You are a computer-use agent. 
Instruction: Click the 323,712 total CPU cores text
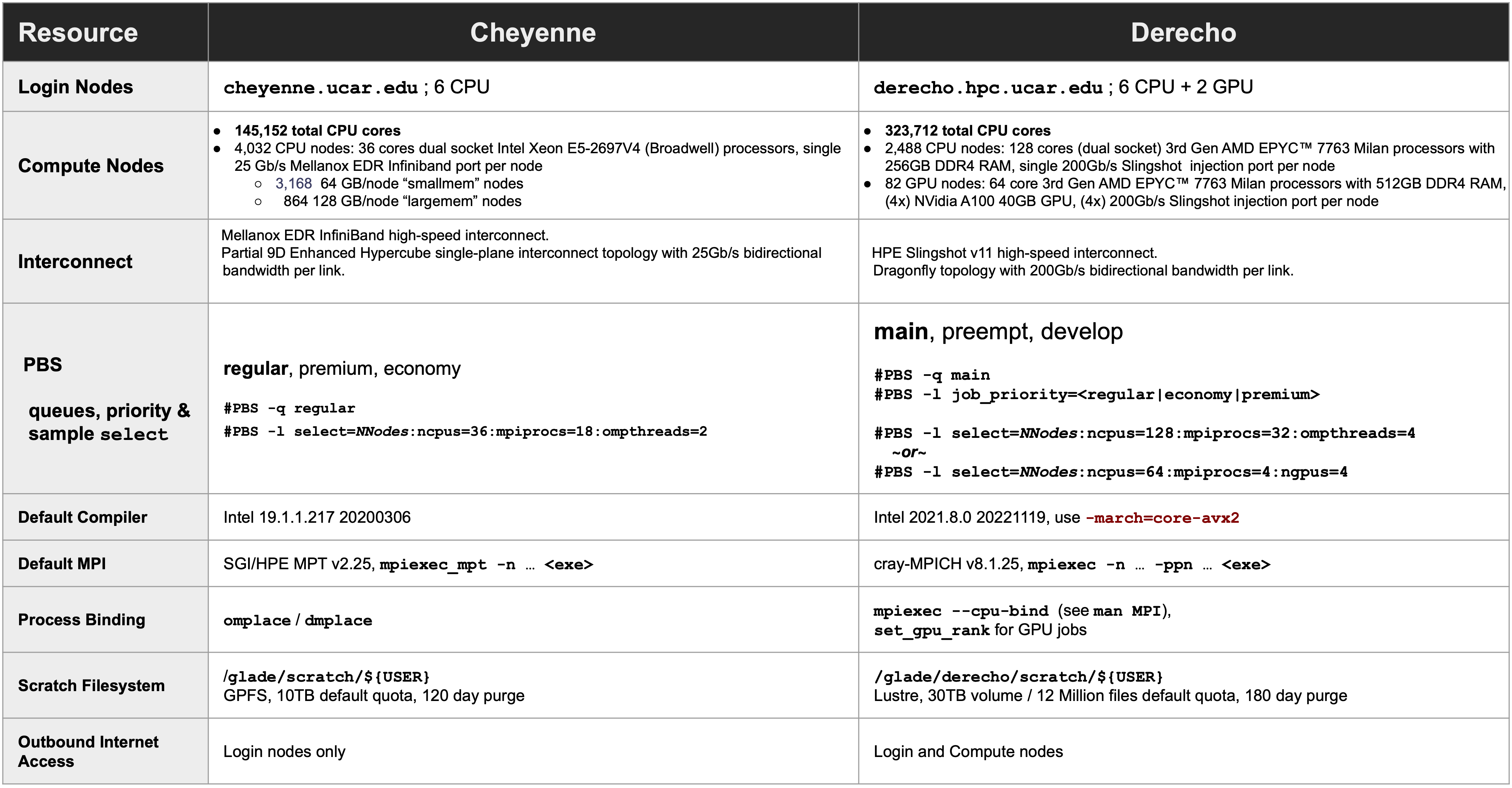(x=967, y=130)
